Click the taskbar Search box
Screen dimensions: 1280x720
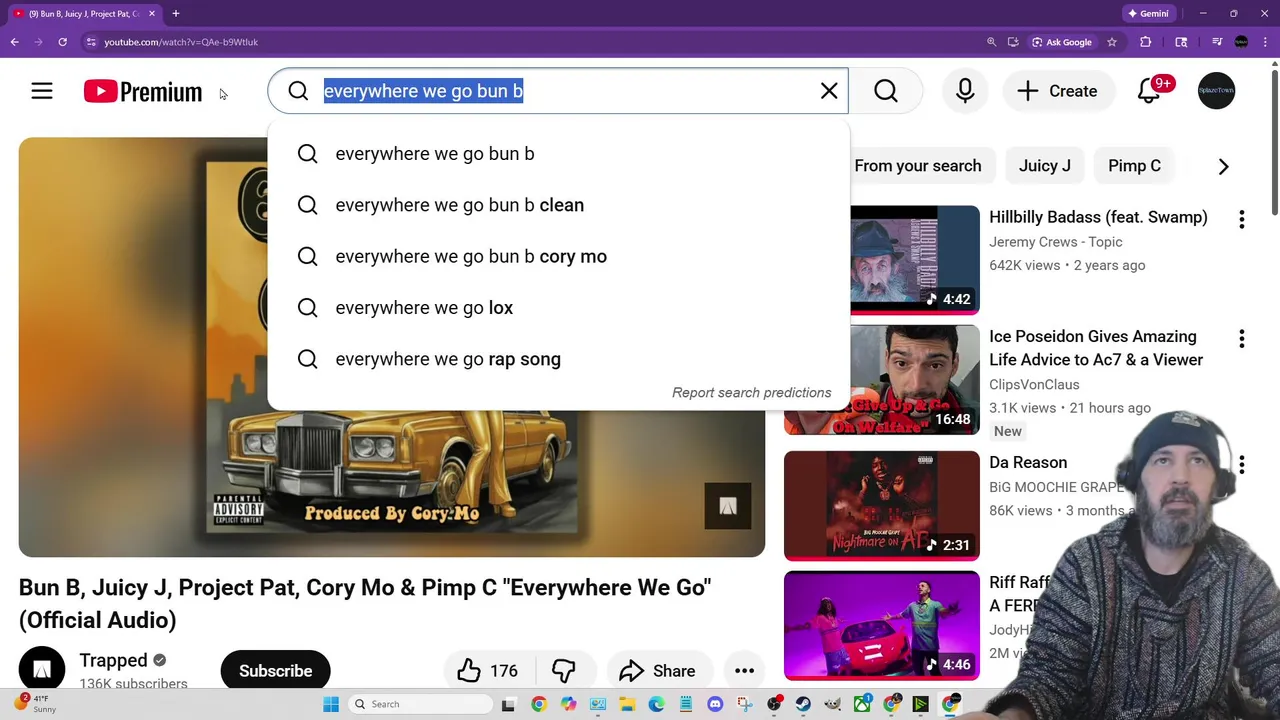(x=420, y=704)
